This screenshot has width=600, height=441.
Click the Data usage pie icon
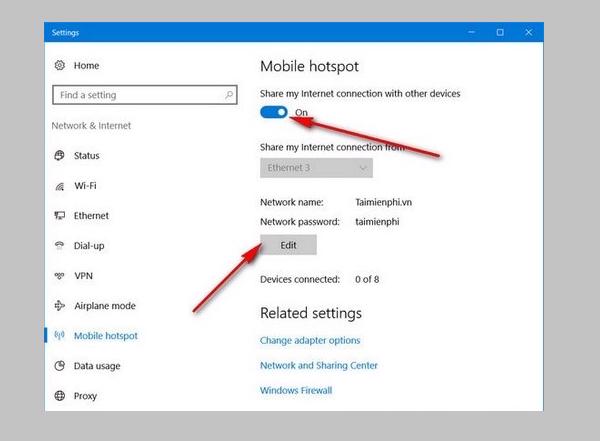click(x=60, y=366)
